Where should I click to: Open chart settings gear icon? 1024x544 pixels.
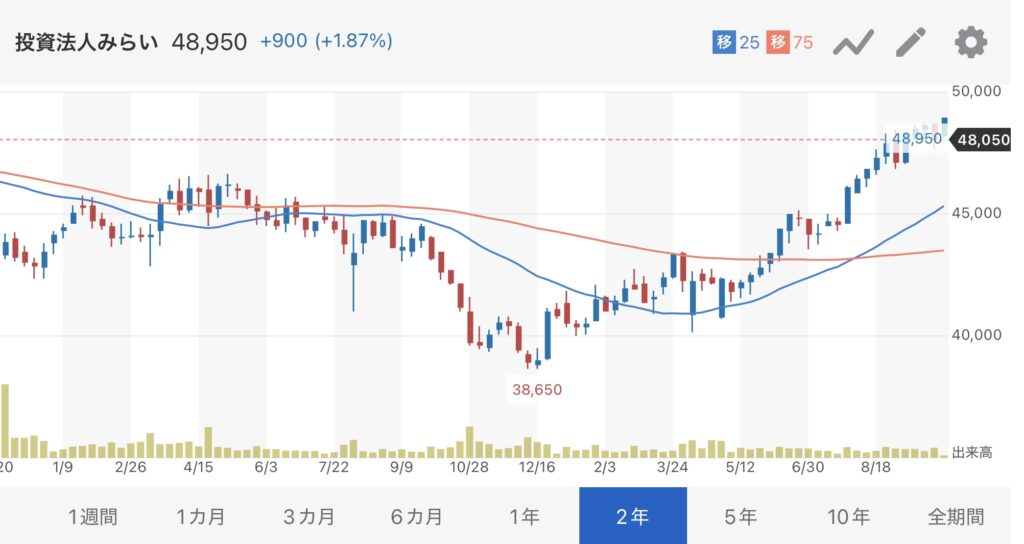[970, 43]
